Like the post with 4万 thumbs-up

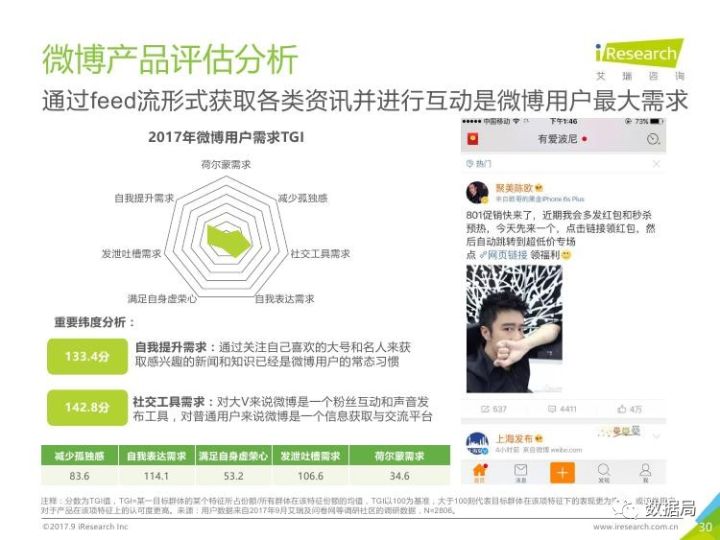pyautogui.click(x=622, y=409)
